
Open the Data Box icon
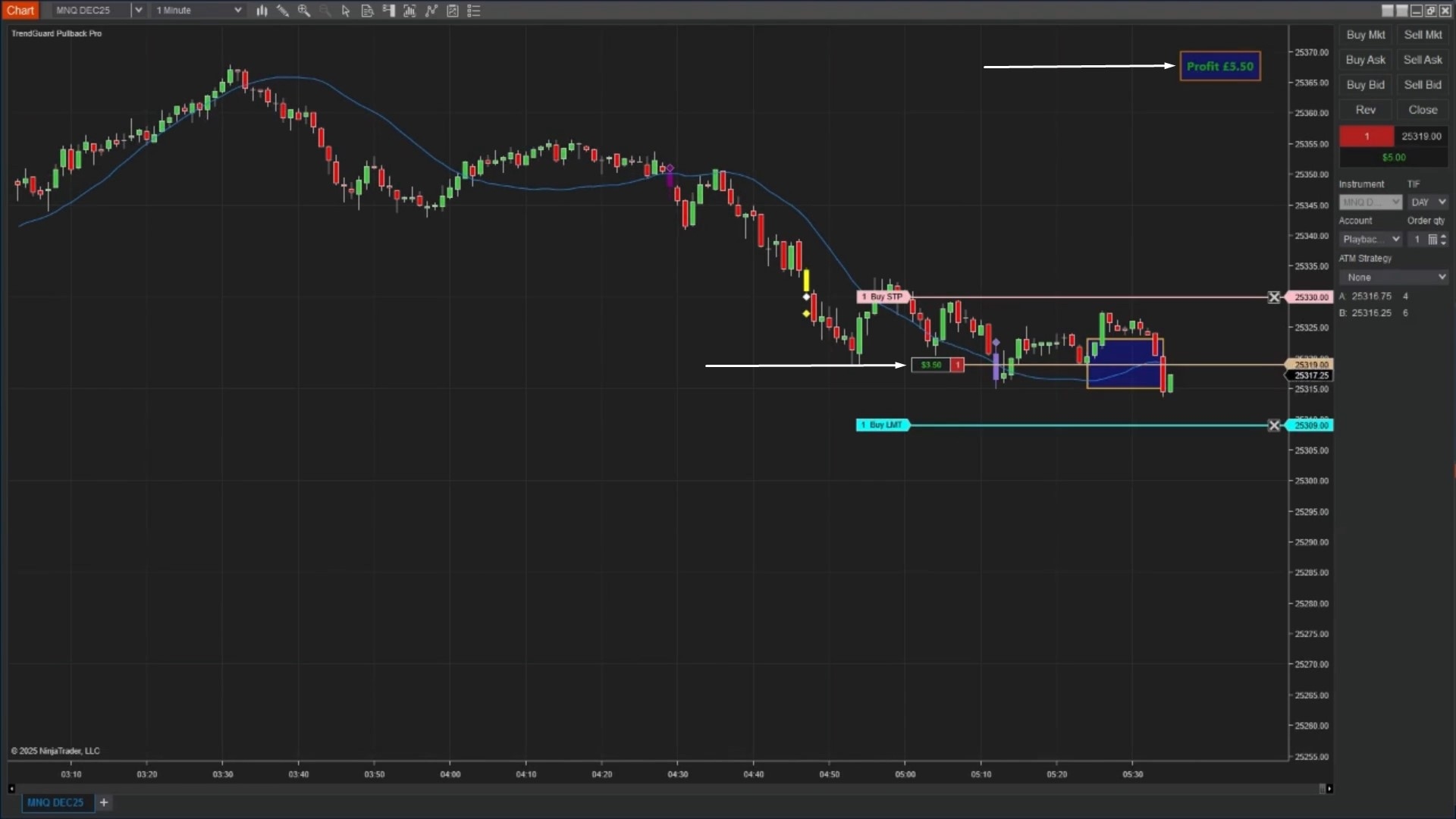(368, 11)
